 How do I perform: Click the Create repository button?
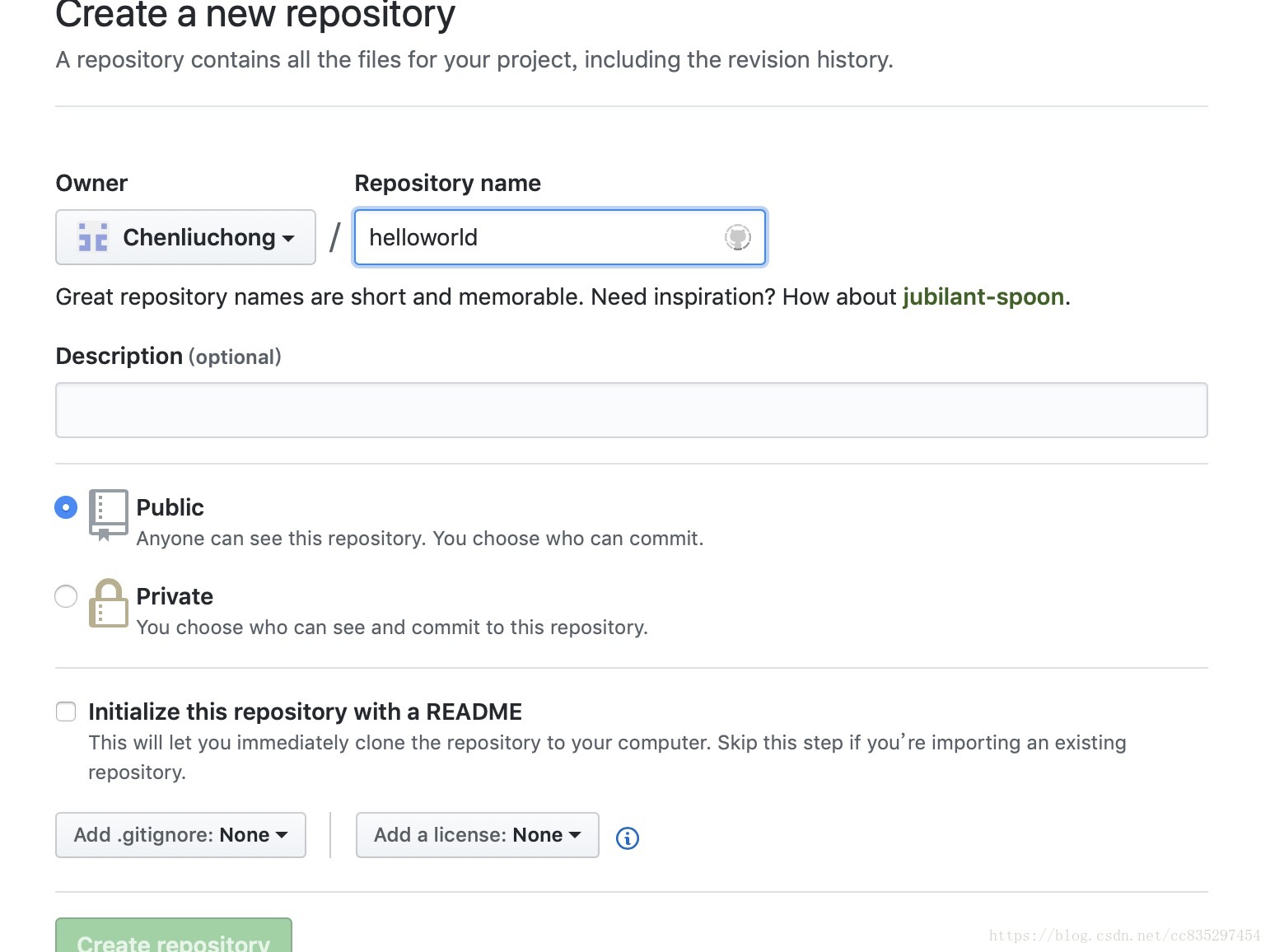tap(174, 937)
